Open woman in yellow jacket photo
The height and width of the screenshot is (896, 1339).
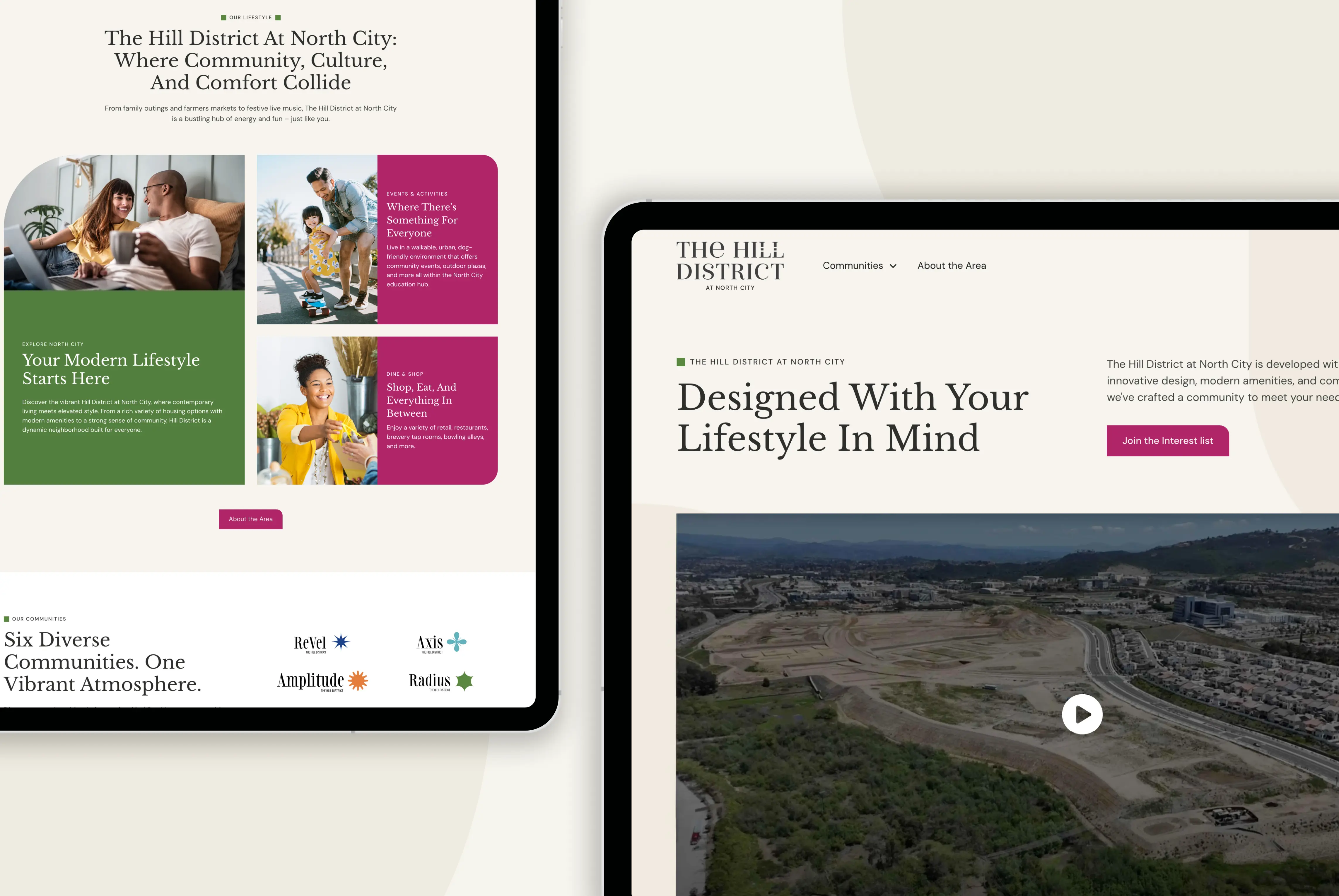(317, 410)
